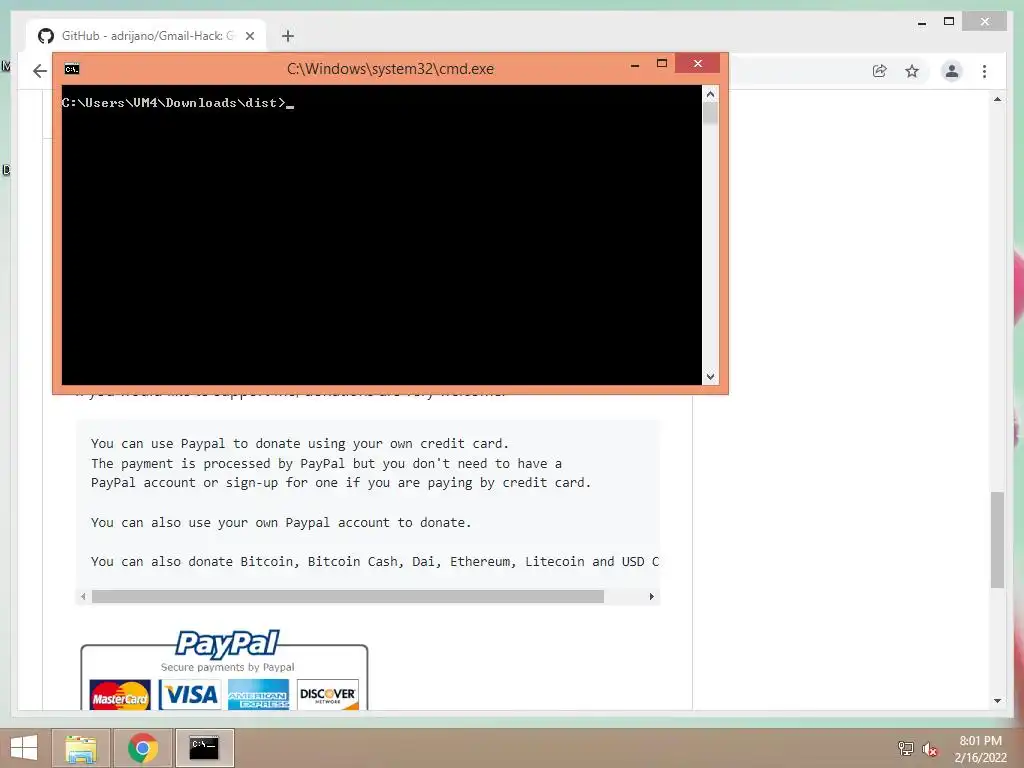Click the browser page scroll down arrow

point(997,701)
